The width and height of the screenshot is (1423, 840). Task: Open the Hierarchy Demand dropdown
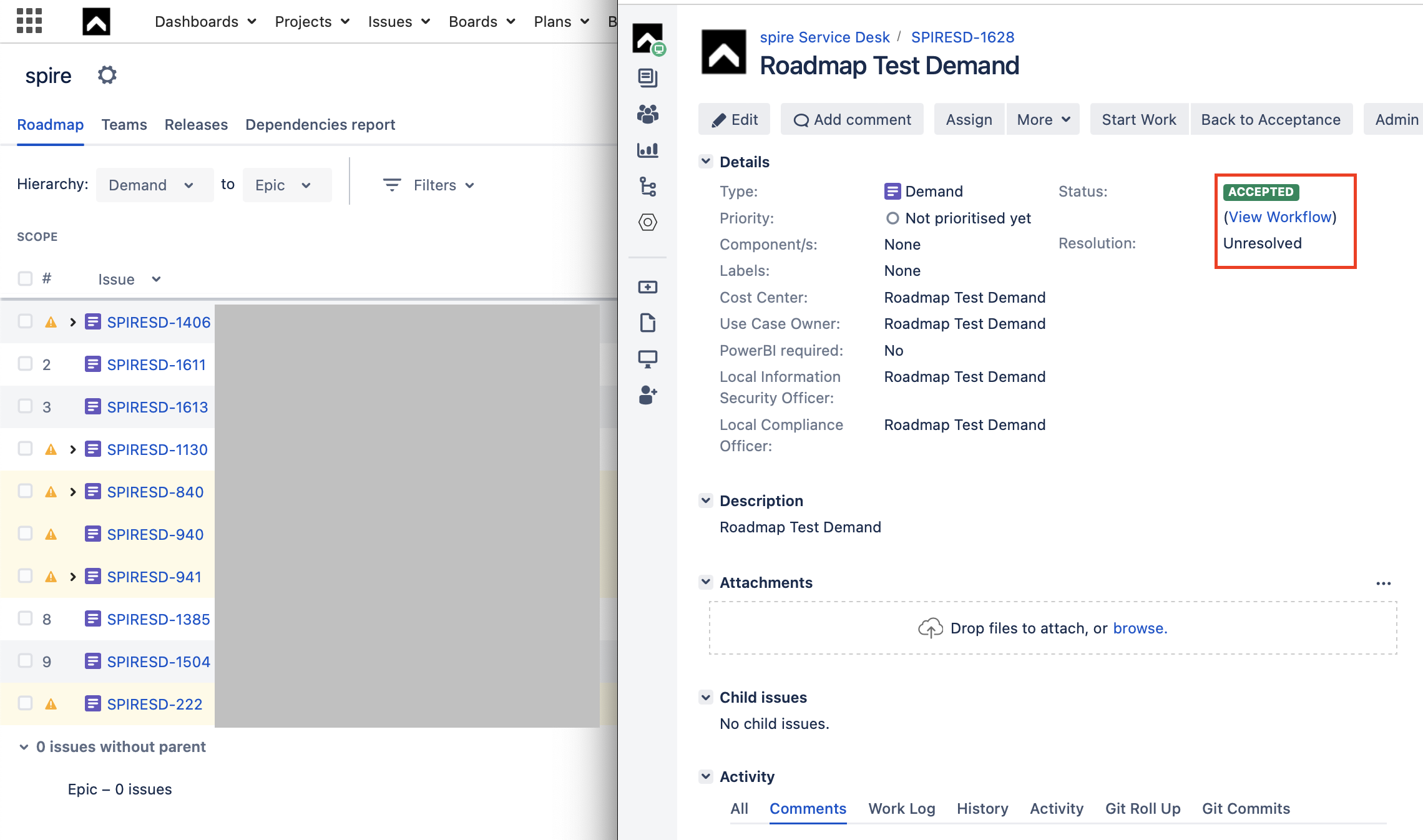tap(154, 185)
